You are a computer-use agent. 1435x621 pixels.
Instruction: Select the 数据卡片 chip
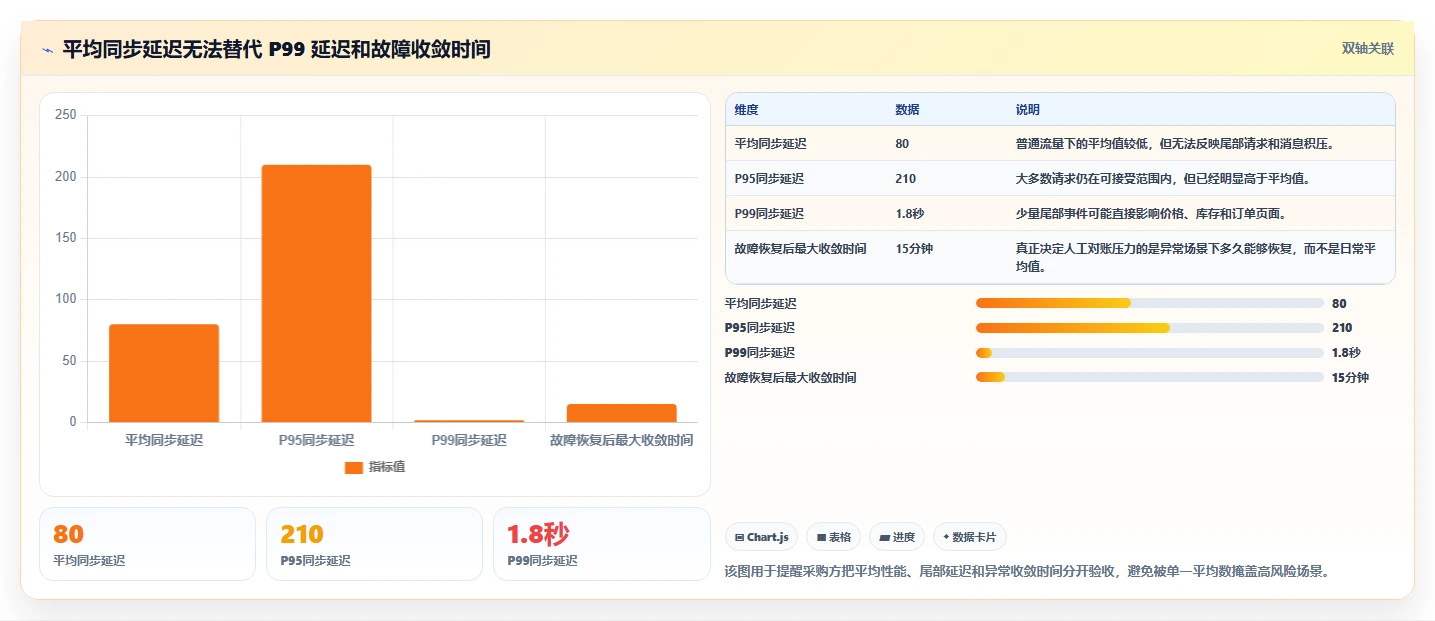(970, 537)
